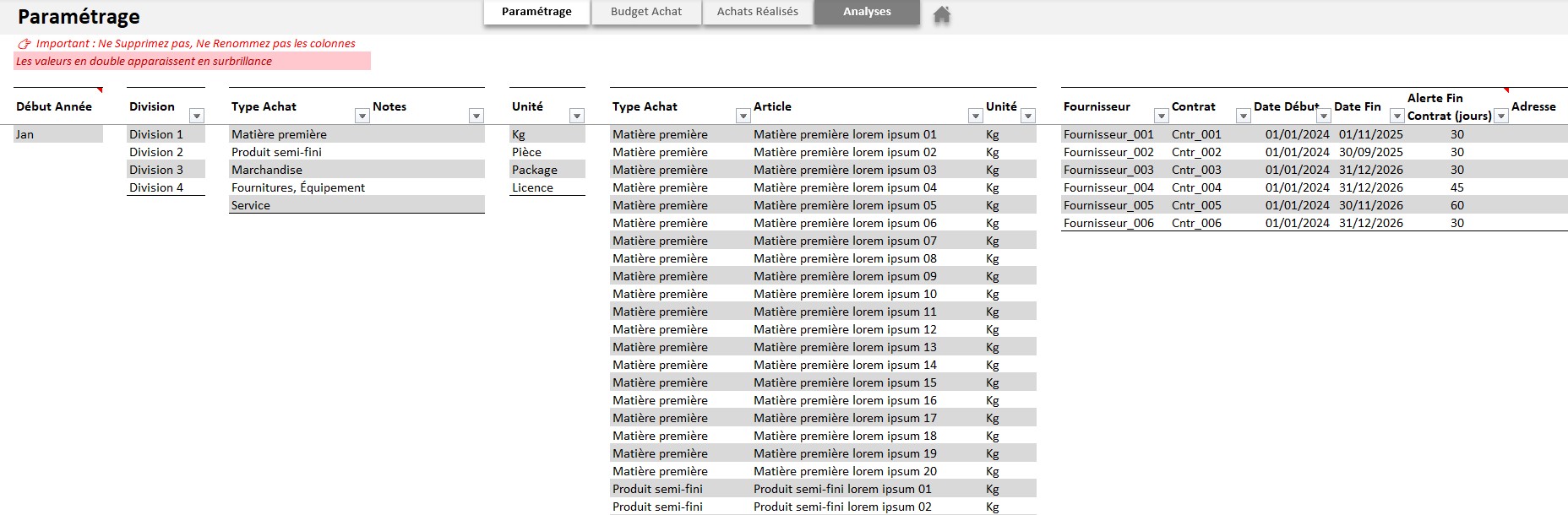Click the home icon beside Analyses
The image size is (1568, 515).
point(941,14)
